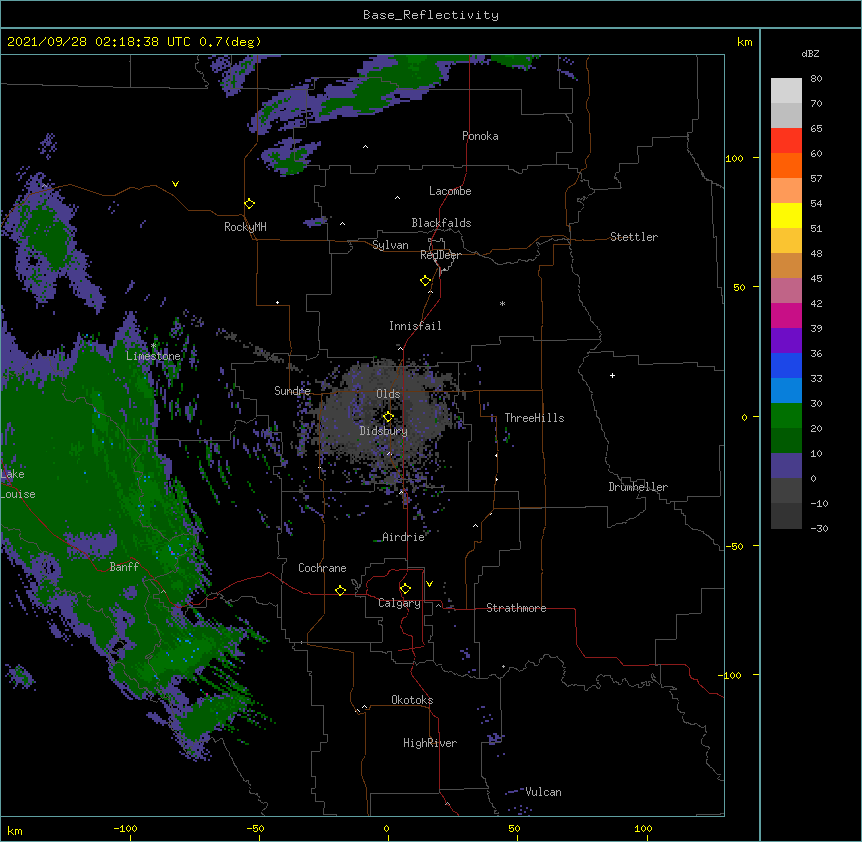The image size is (862, 842).
Task: Click the Stettler town label
Action: [633, 237]
